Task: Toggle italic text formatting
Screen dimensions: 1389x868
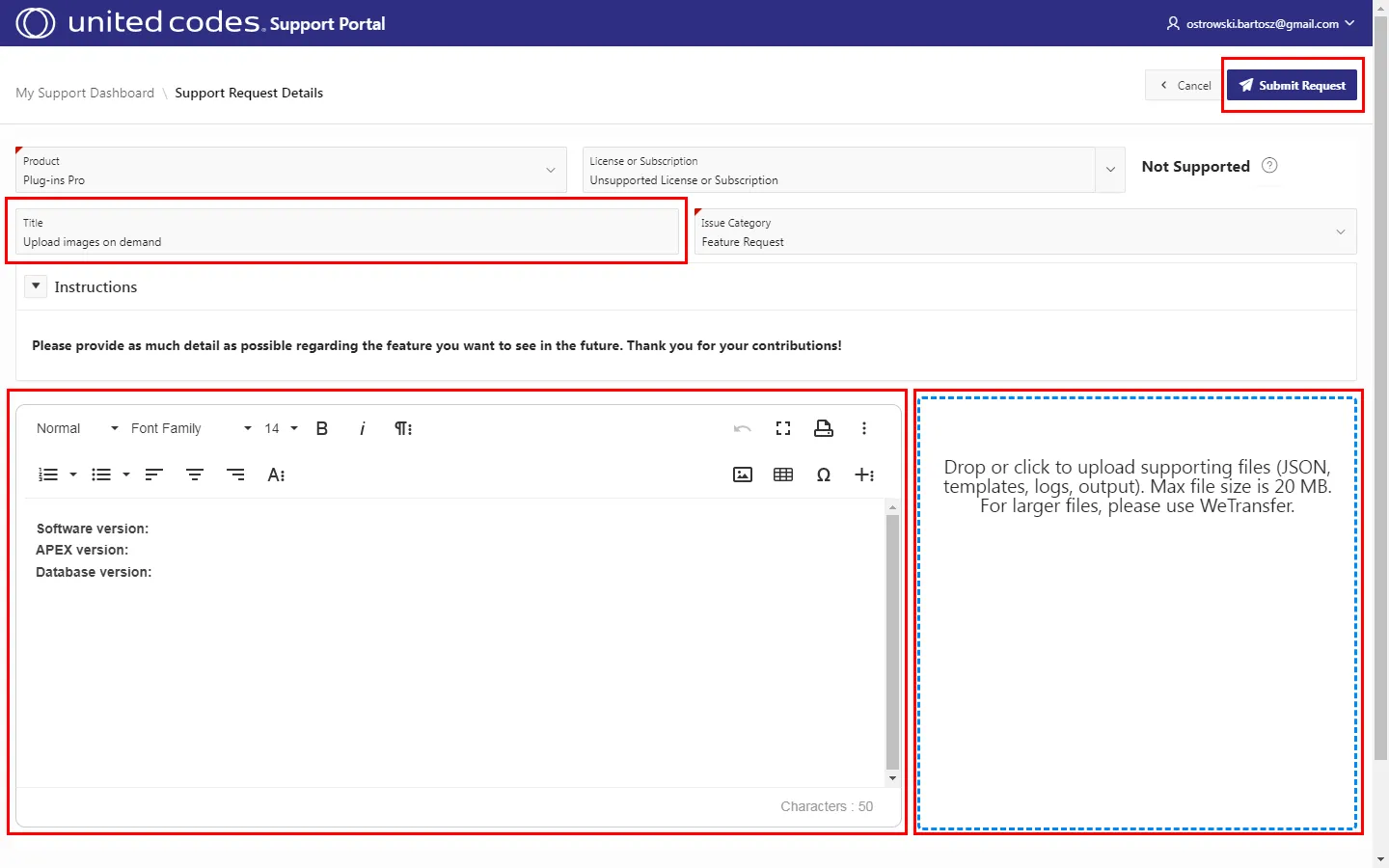Action: [x=362, y=428]
